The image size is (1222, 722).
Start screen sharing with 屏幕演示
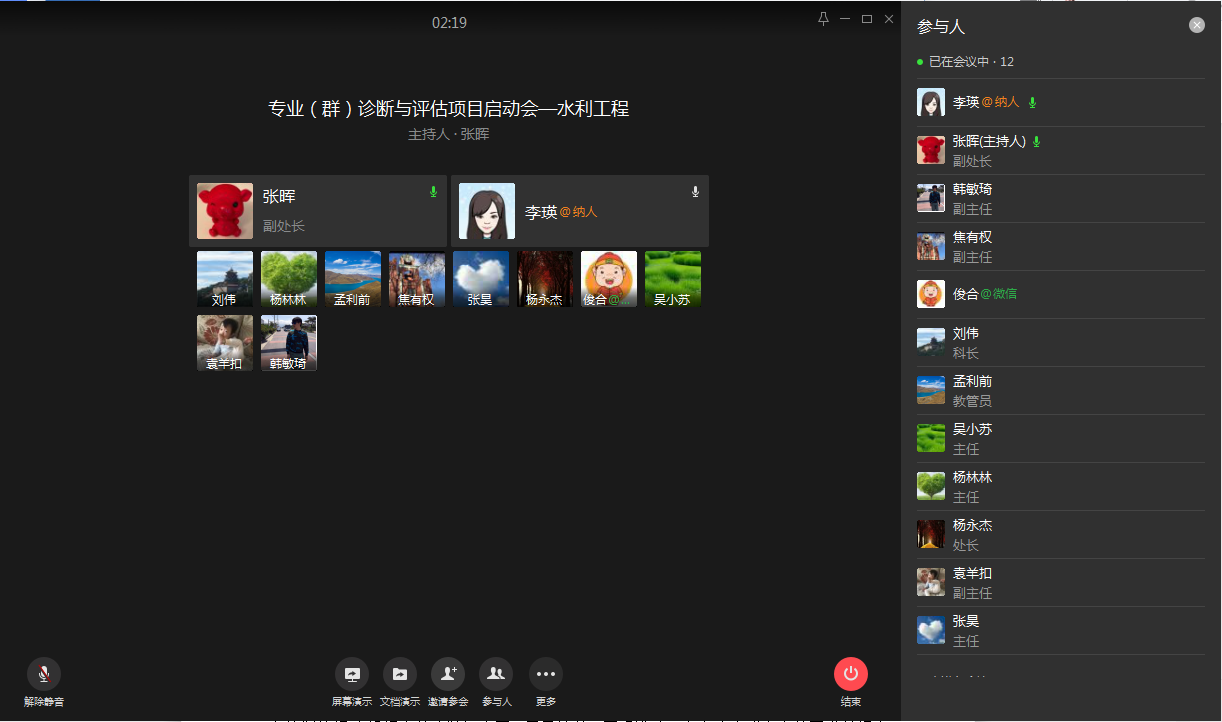[x=351, y=674]
